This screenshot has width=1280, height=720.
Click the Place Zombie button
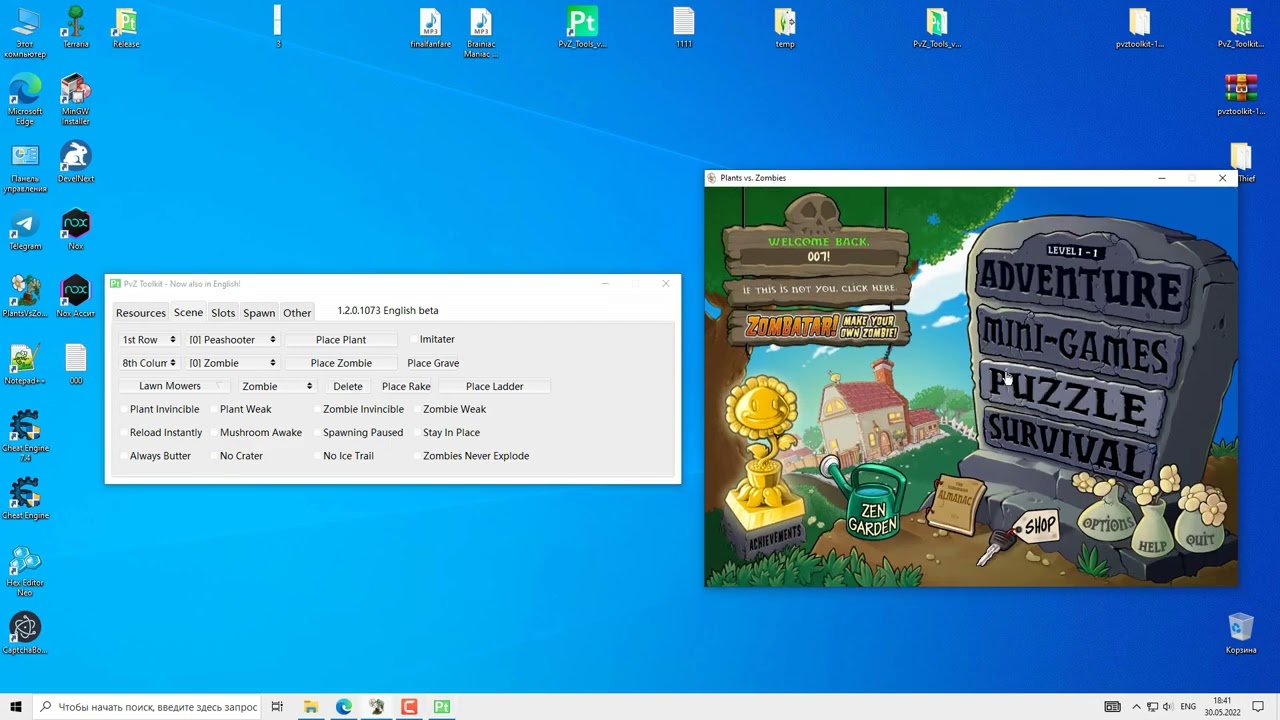(341, 363)
